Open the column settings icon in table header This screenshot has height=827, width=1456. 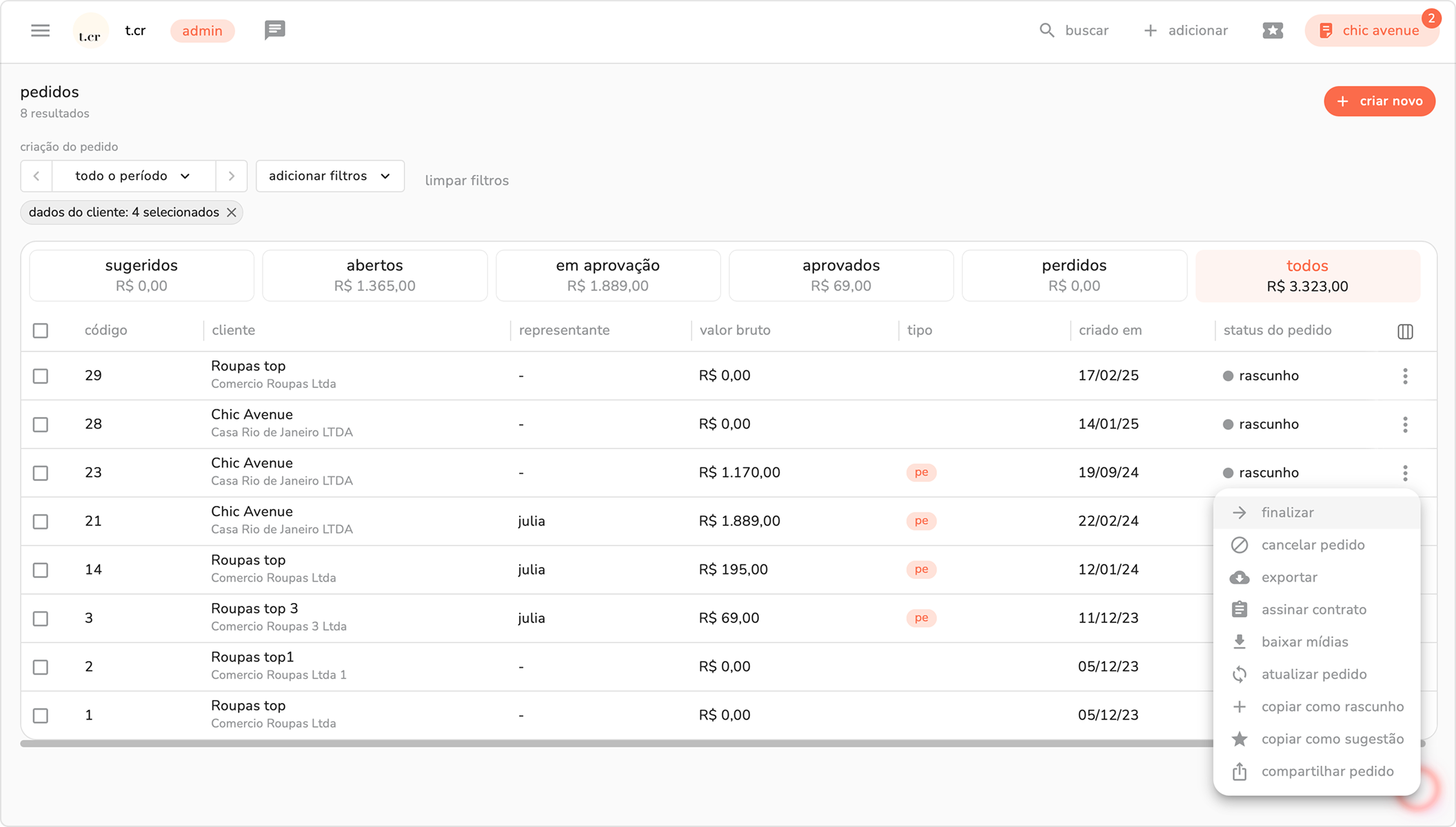[1405, 331]
